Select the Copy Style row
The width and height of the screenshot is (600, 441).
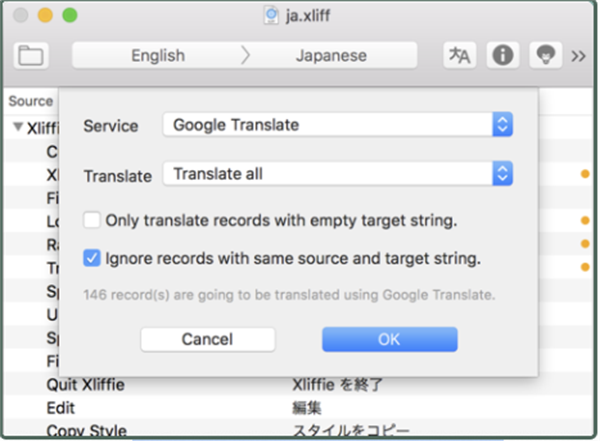(x=299, y=430)
